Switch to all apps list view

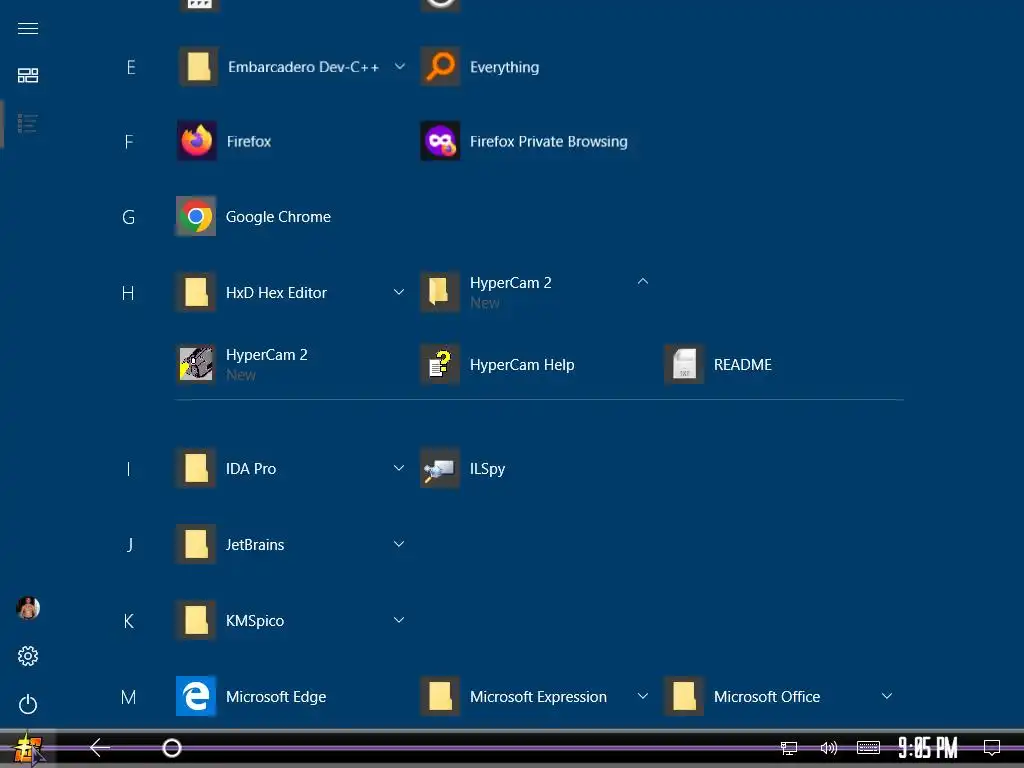[28, 123]
